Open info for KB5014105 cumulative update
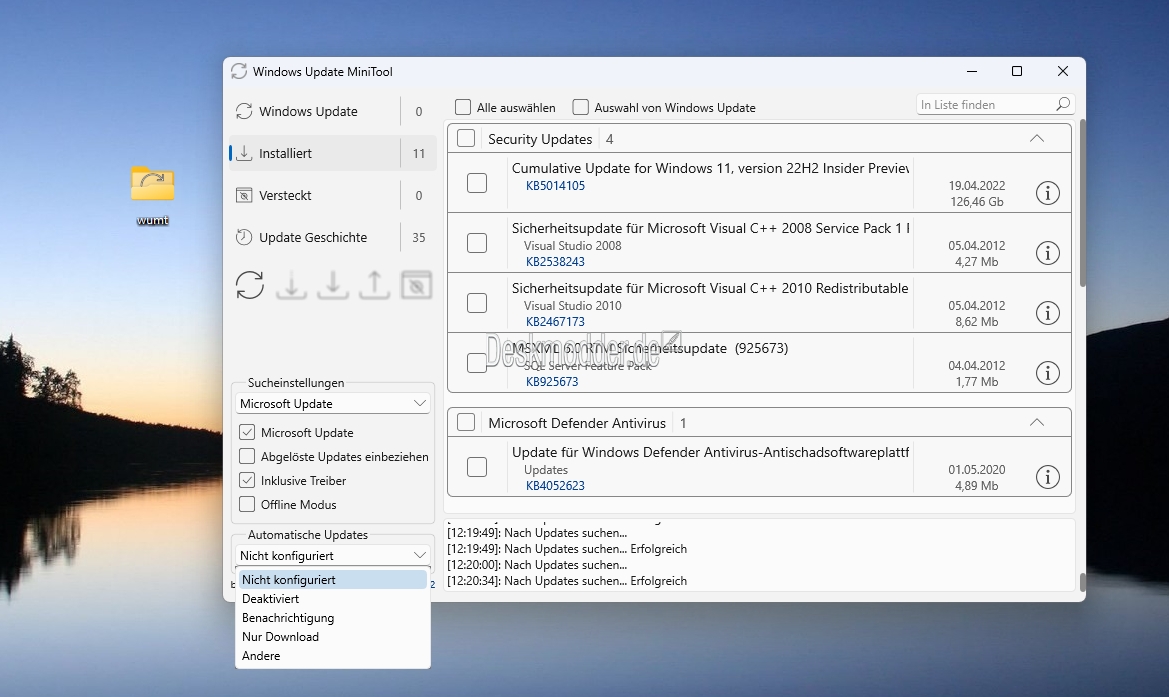This screenshot has width=1169, height=697. tap(1047, 193)
